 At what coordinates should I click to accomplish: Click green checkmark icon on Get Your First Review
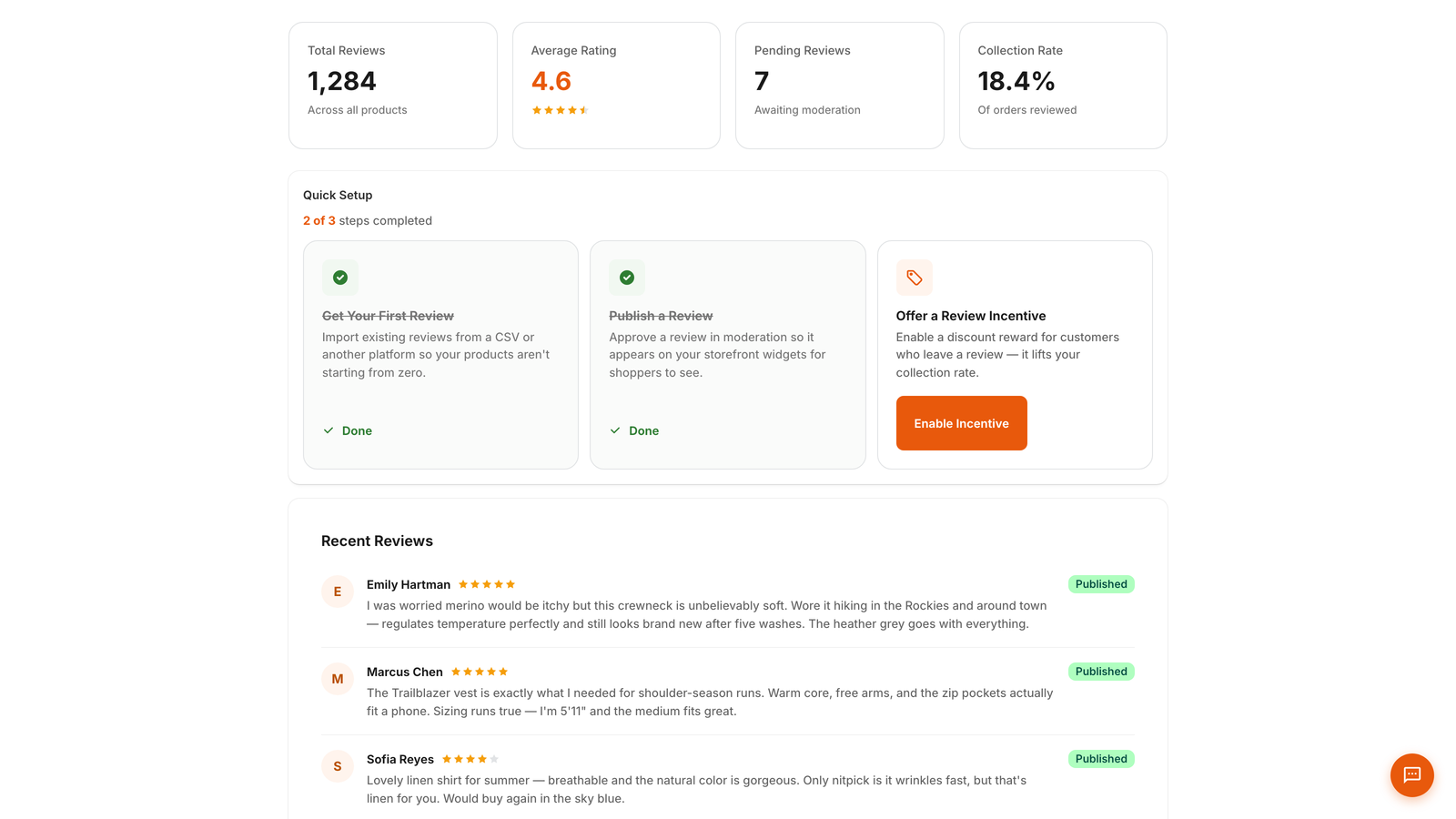(339, 278)
